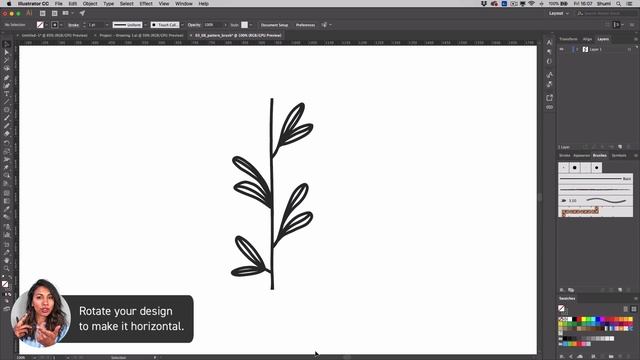Click the Stroke label in control bar

(x=73, y=25)
